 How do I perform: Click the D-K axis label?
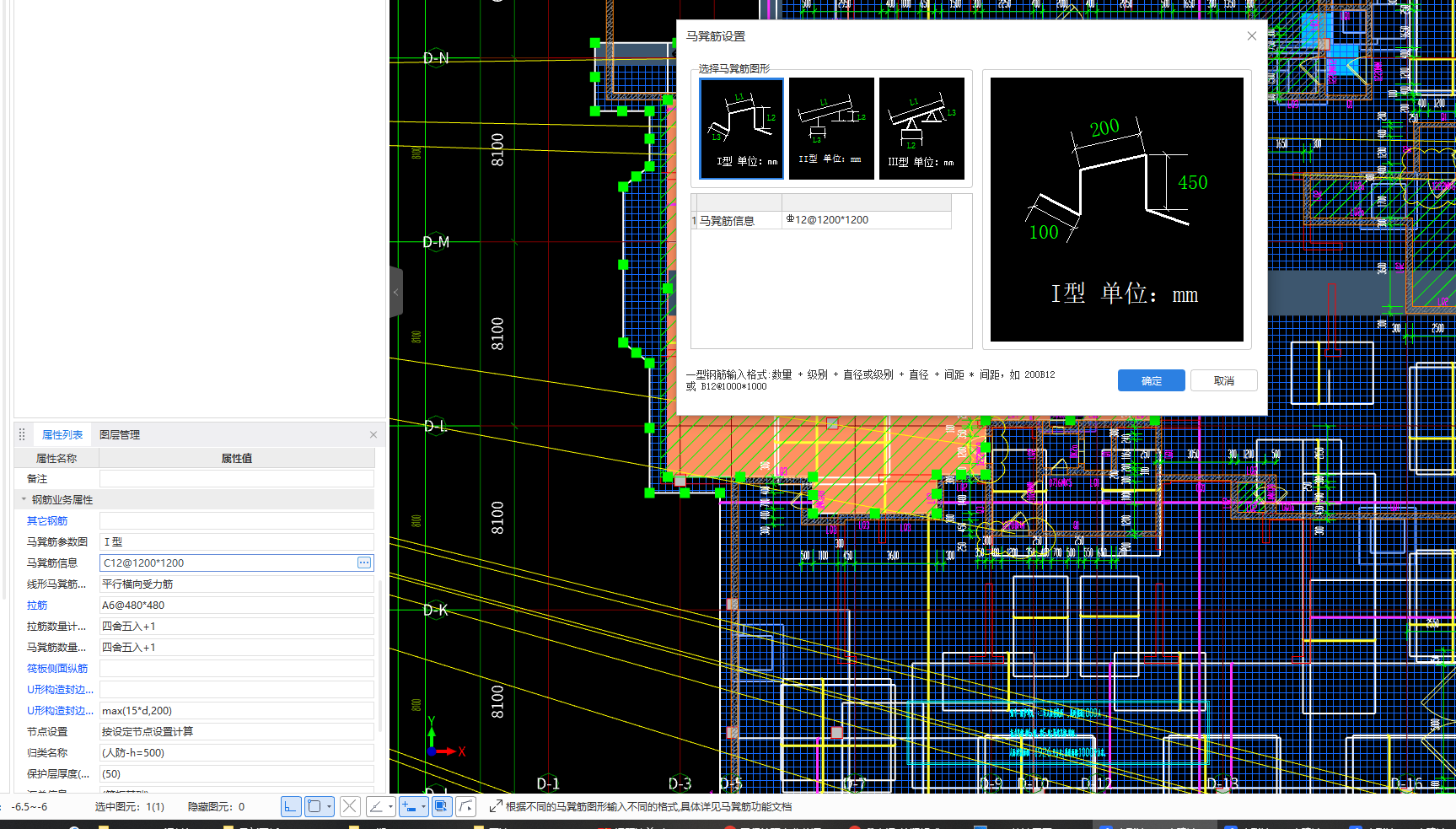tap(436, 610)
